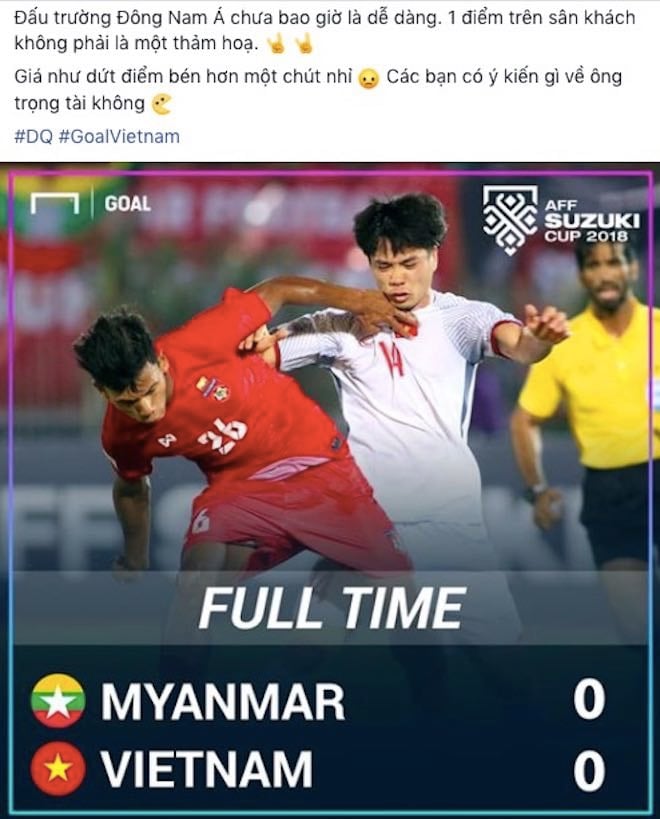
Task: Click the sad face emoji in post
Action: pyautogui.click(x=369, y=78)
